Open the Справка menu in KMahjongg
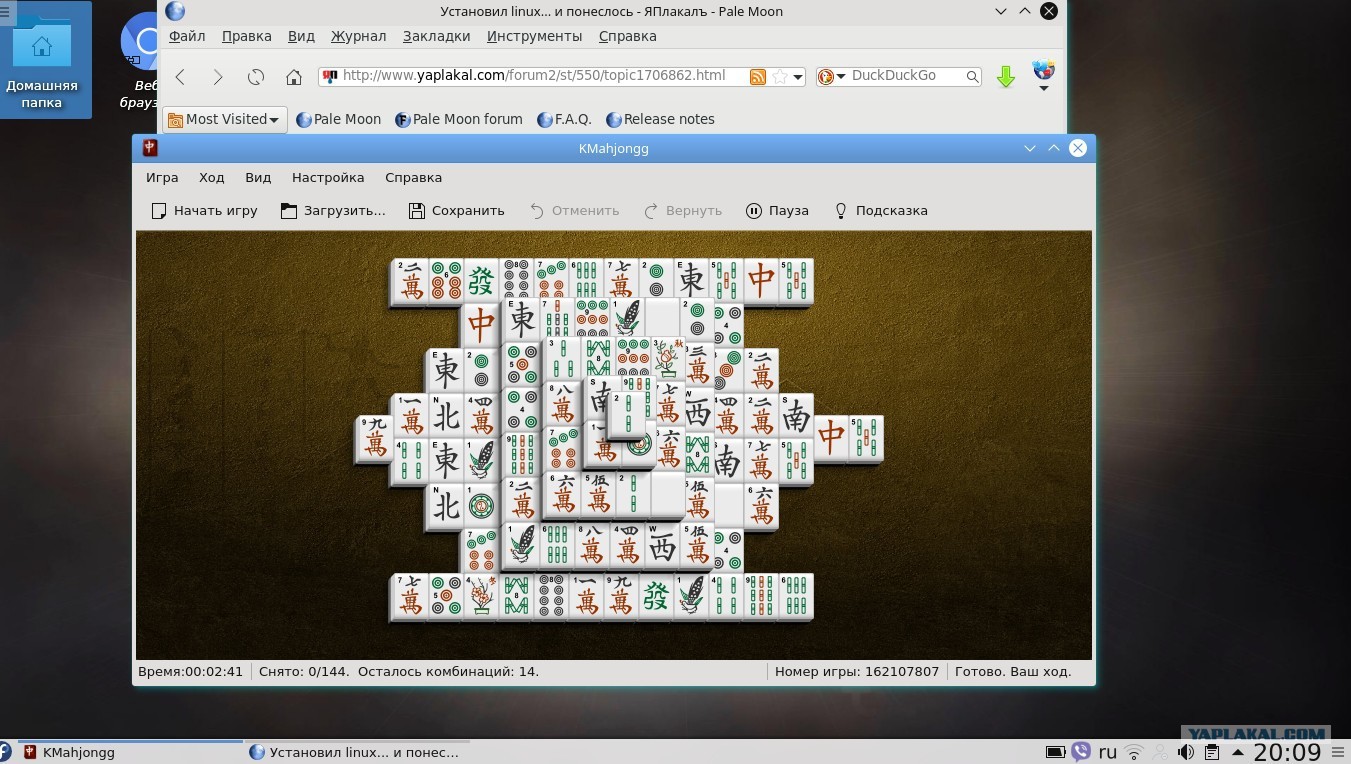 tap(413, 177)
